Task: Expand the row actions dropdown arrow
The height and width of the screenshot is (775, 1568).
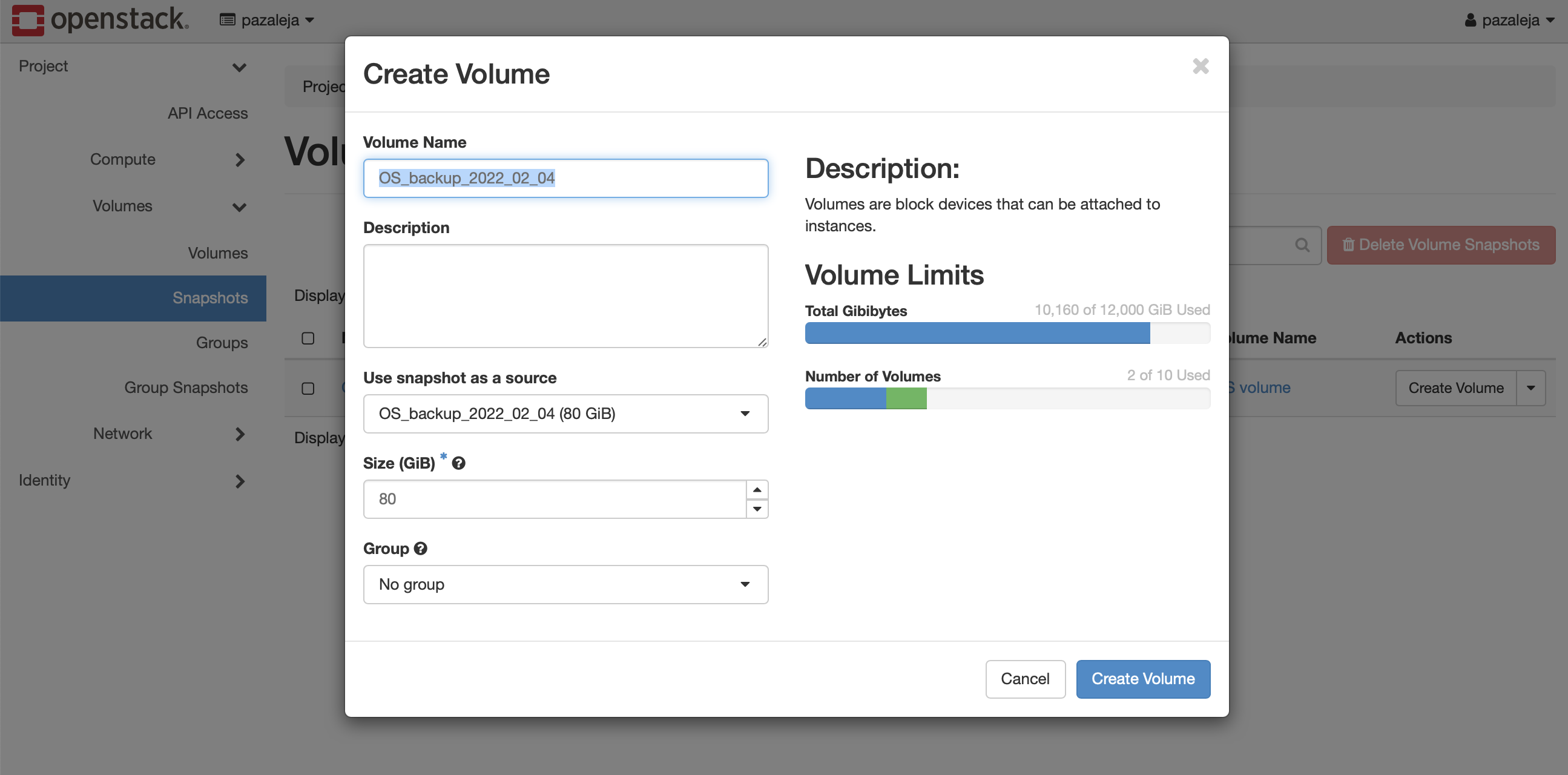Action: tap(1531, 389)
